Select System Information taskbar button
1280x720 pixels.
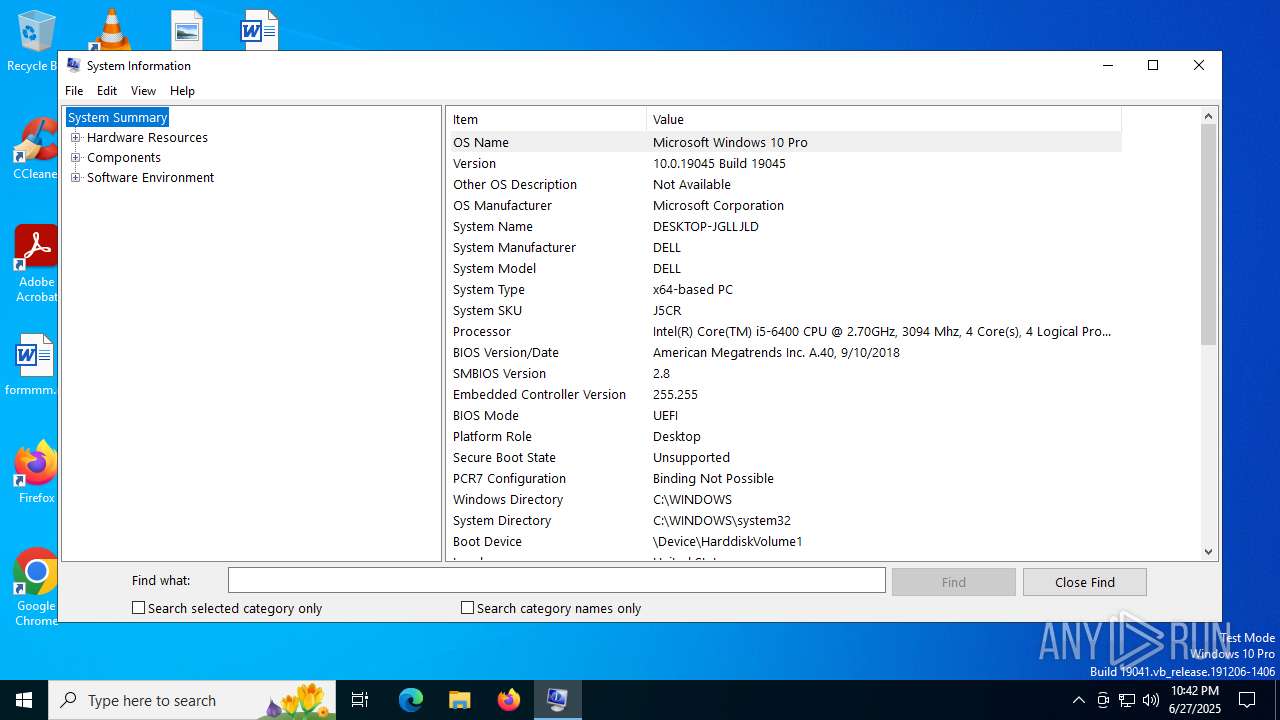tap(557, 700)
